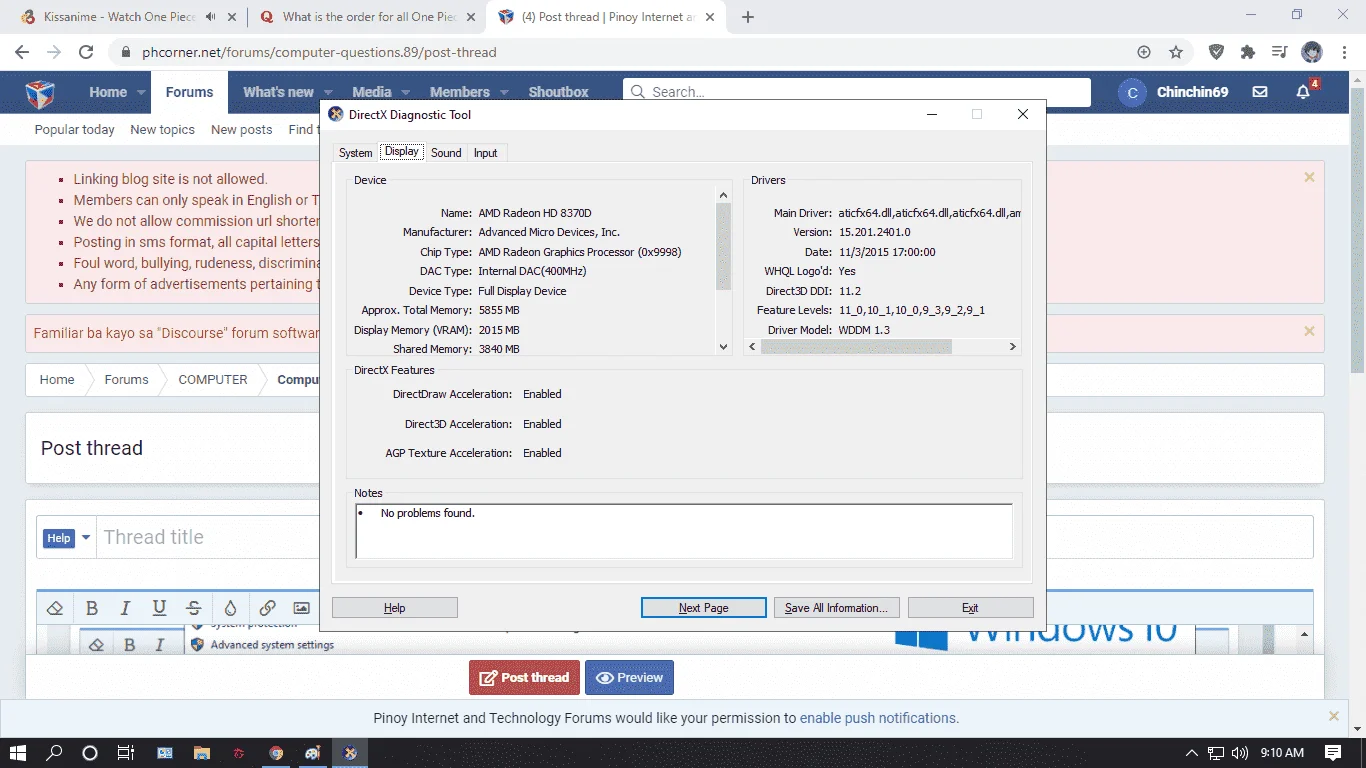This screenshot has height=768, width=1366.
Task: Open the Shoutbox navigation item
Action: click(x=558, y=92)
